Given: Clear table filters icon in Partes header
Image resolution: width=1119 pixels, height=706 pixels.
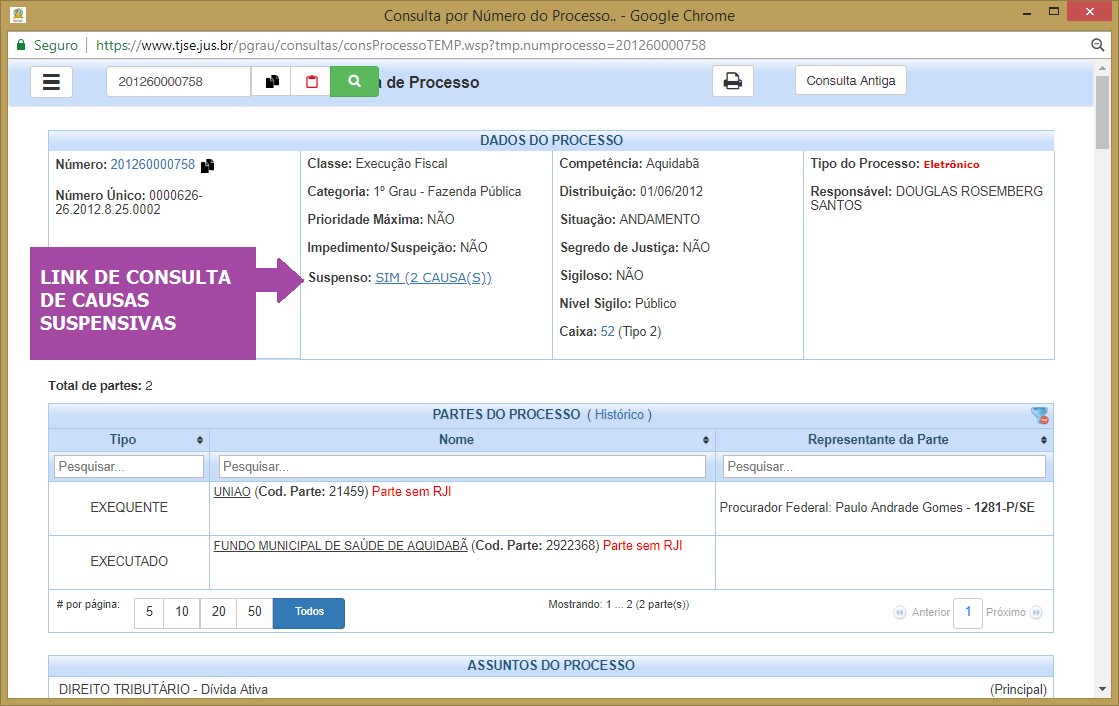Looking at the screenshot, I should click(x=1040, y=416).
